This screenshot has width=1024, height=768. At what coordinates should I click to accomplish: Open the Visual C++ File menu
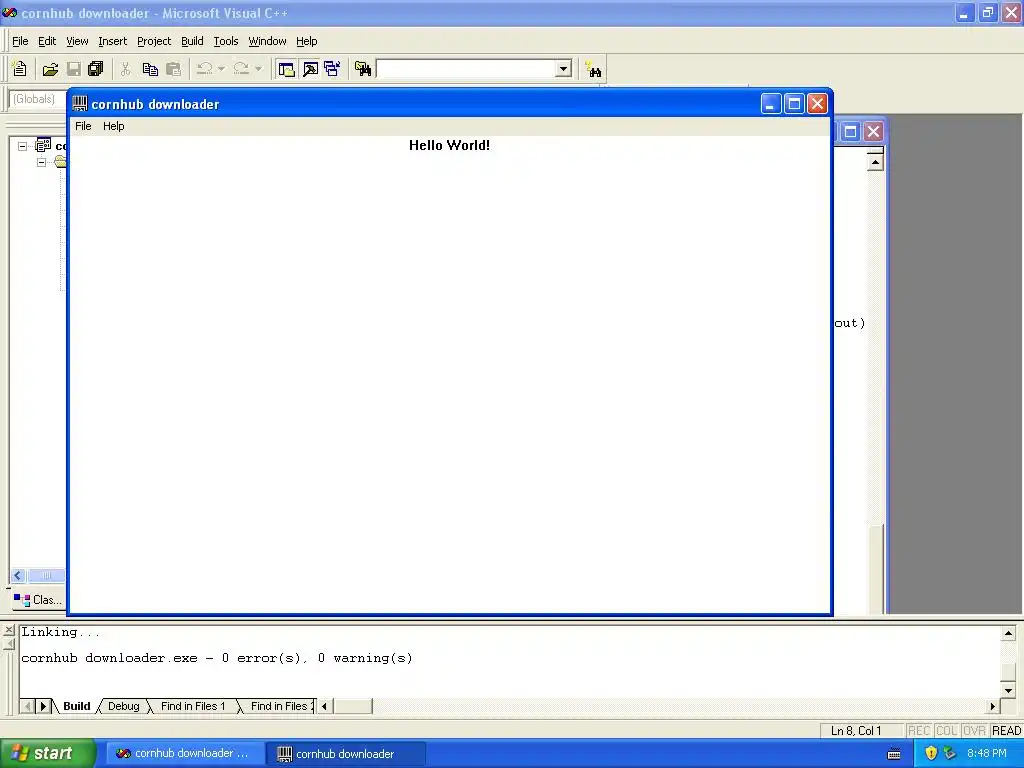(x=20, y=41)
